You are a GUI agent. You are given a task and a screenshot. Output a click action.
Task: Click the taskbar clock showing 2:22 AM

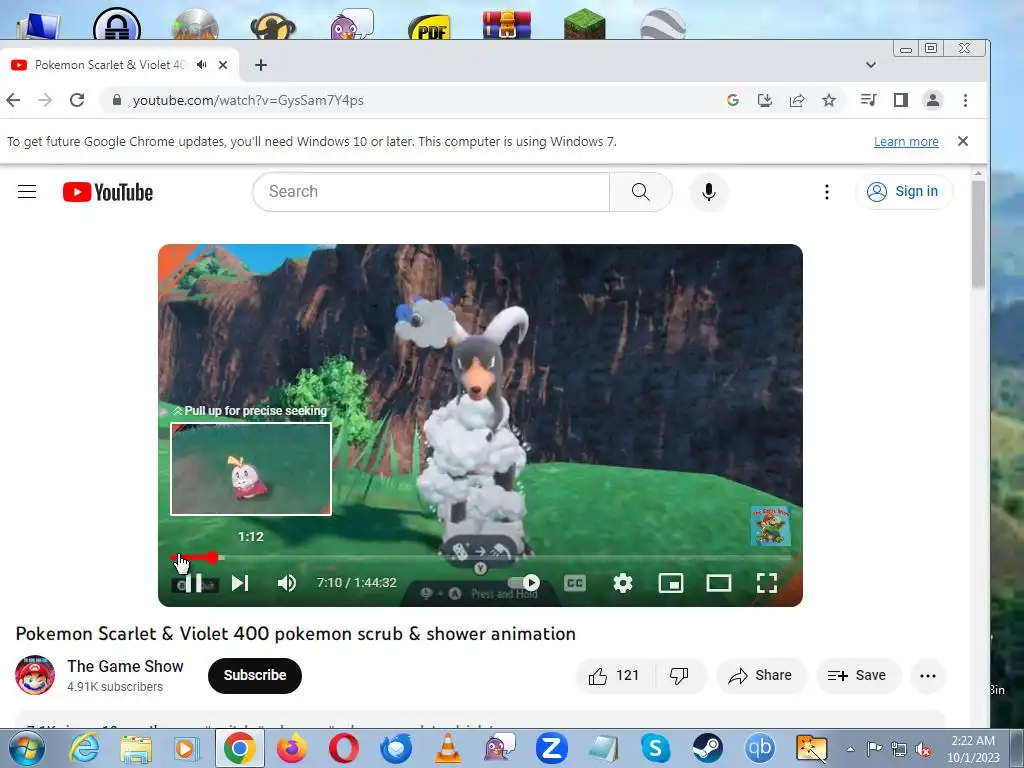(973, 749)
